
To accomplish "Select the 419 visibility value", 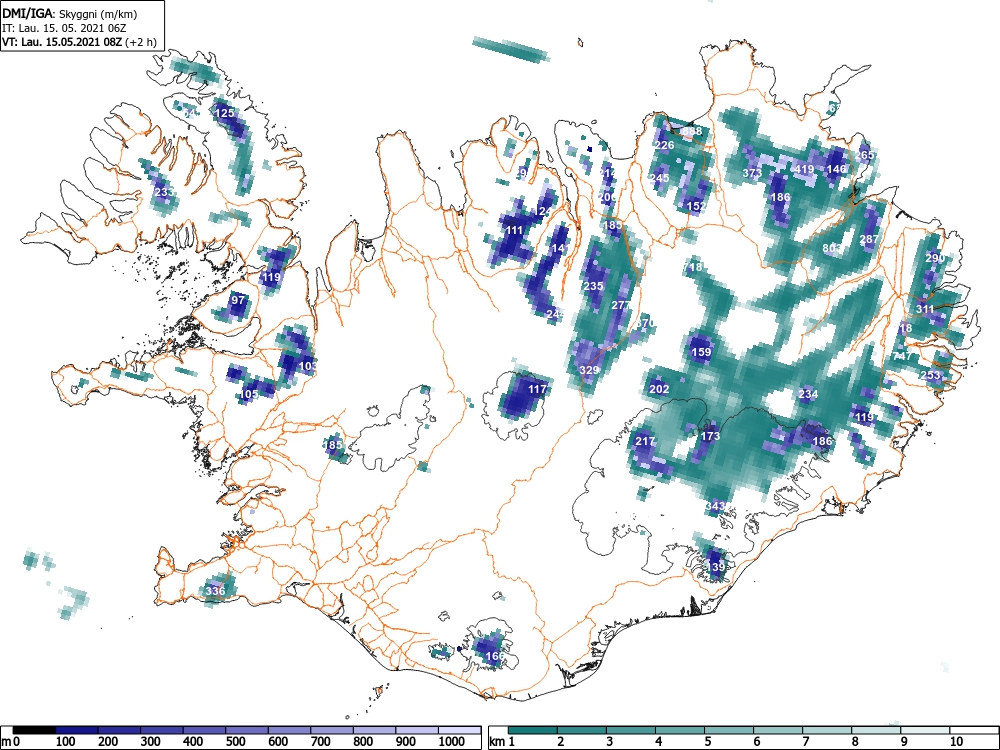I will [x=804, y=169].
